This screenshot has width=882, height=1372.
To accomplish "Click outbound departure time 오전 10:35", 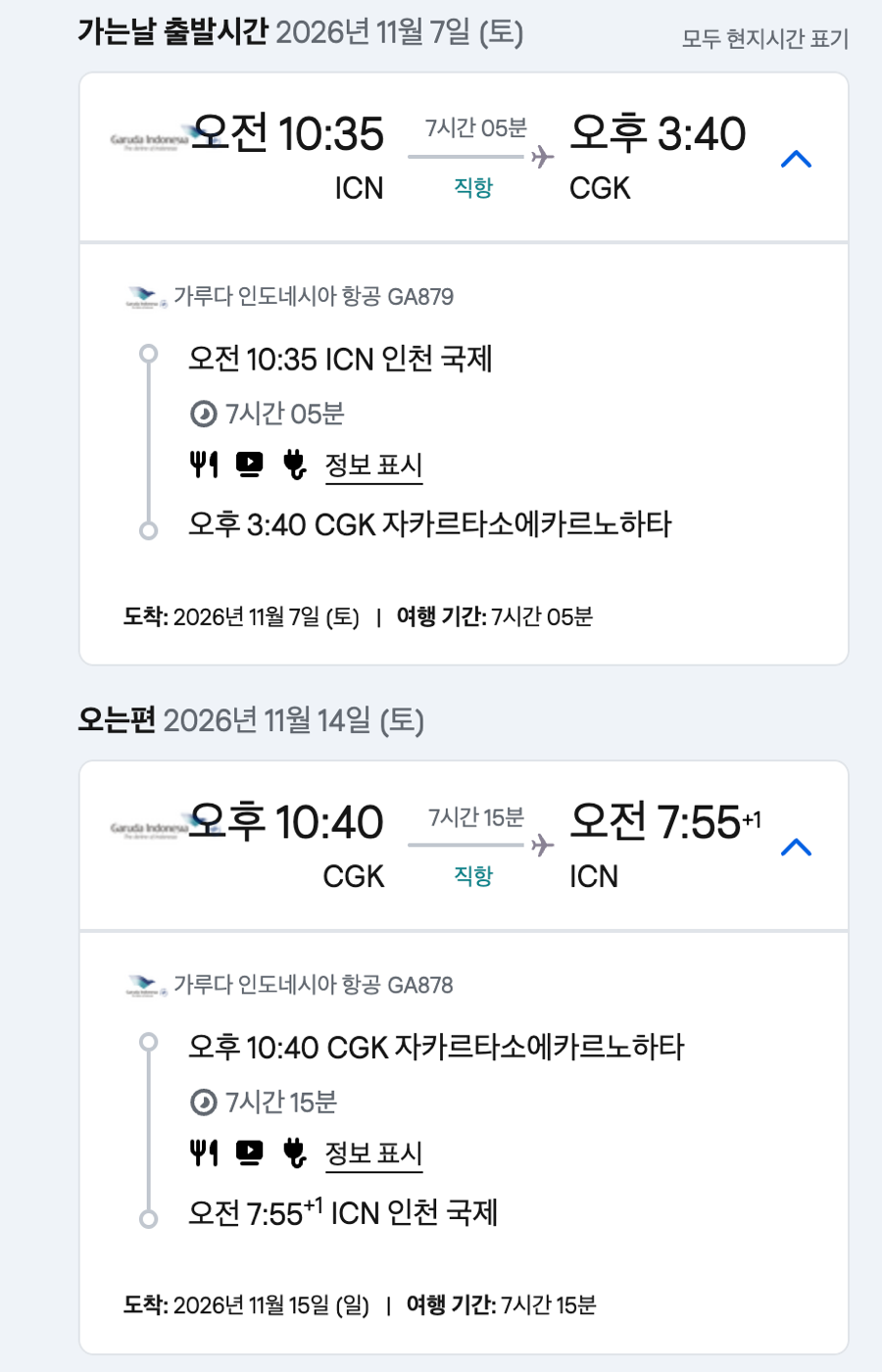I will point(288,133).
